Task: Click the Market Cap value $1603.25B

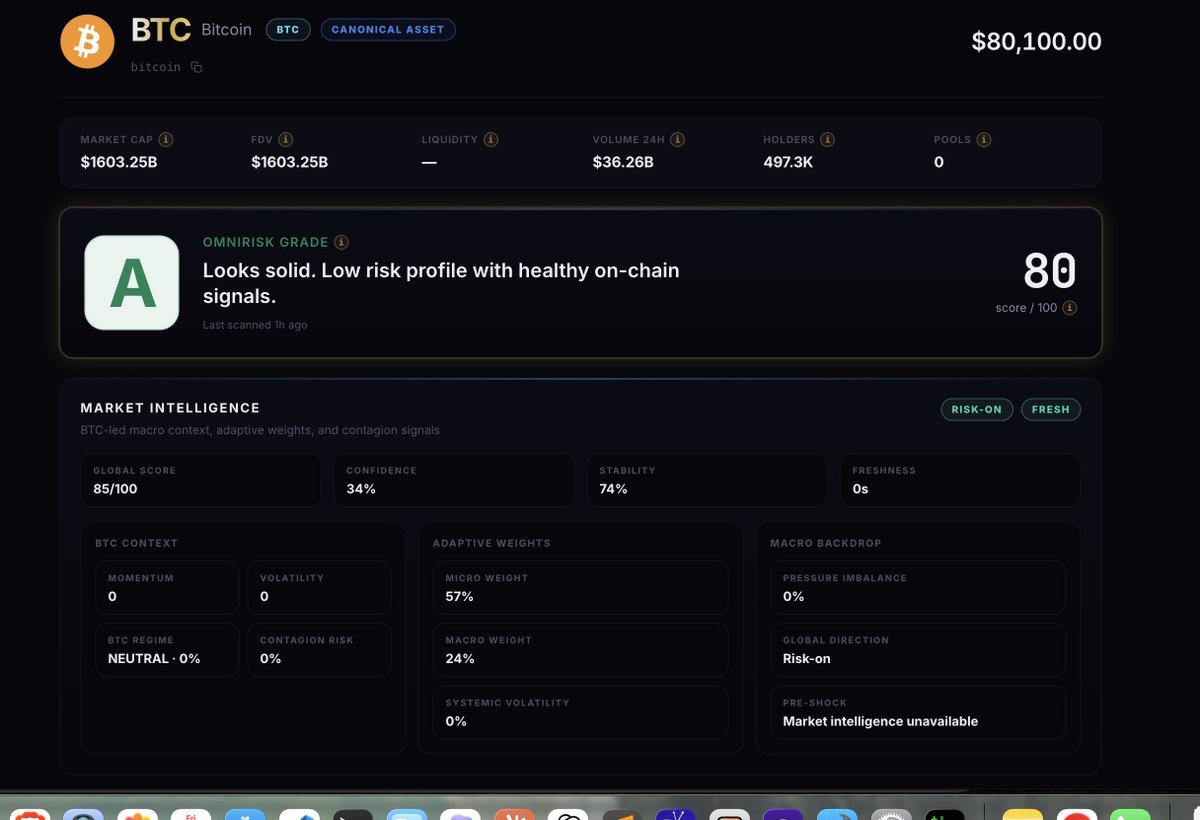Action: coord(119,162)
